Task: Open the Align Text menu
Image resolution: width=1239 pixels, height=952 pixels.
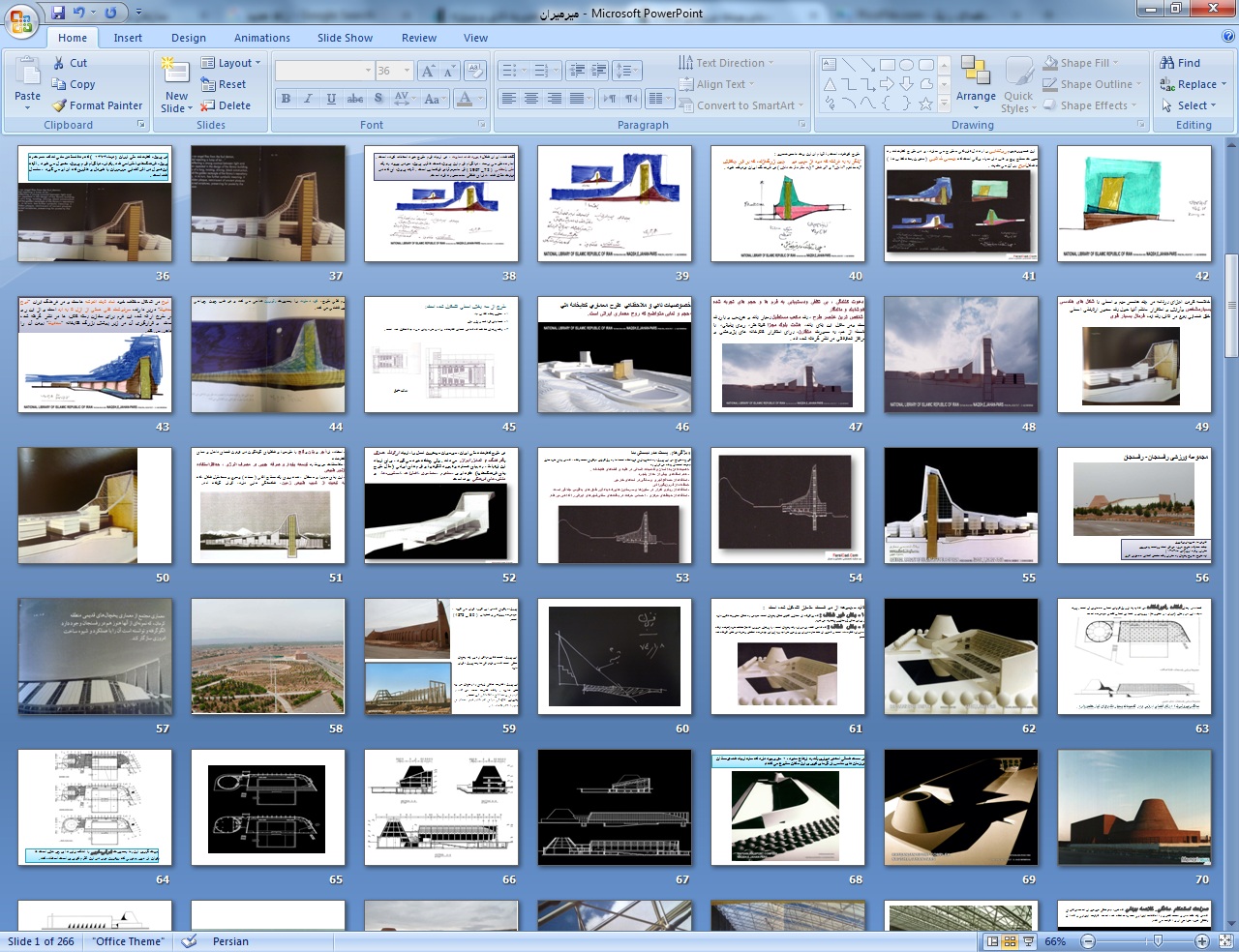Action: point(719,84)
